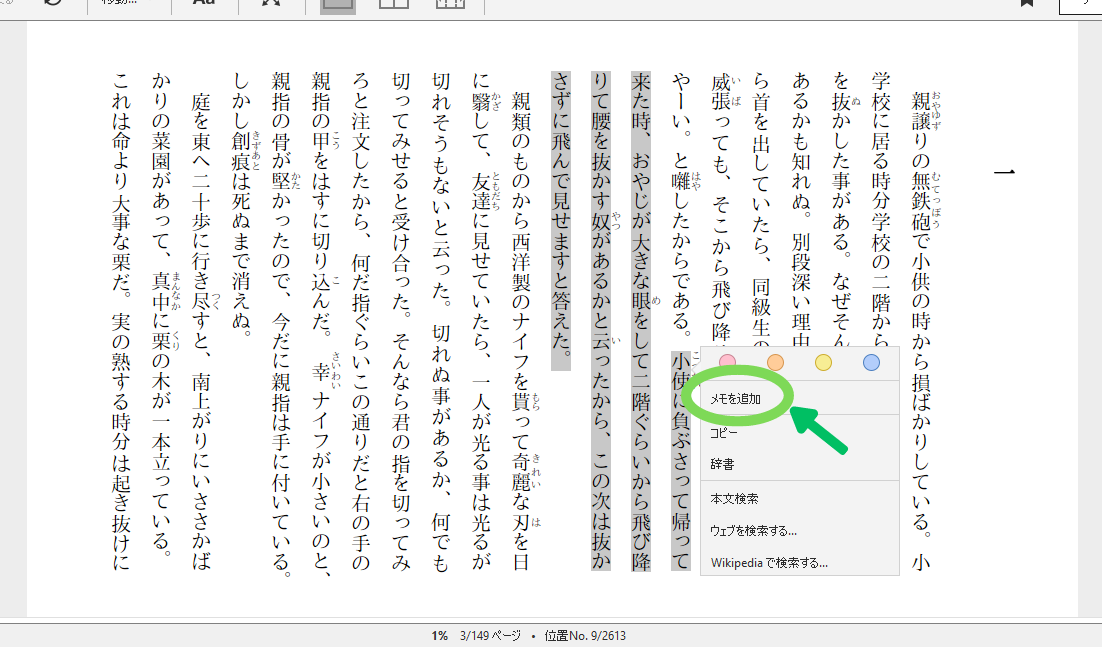Click the sync/refresh icon in toolbar
The image size is (1102, 647).
[x=54, y=4]
